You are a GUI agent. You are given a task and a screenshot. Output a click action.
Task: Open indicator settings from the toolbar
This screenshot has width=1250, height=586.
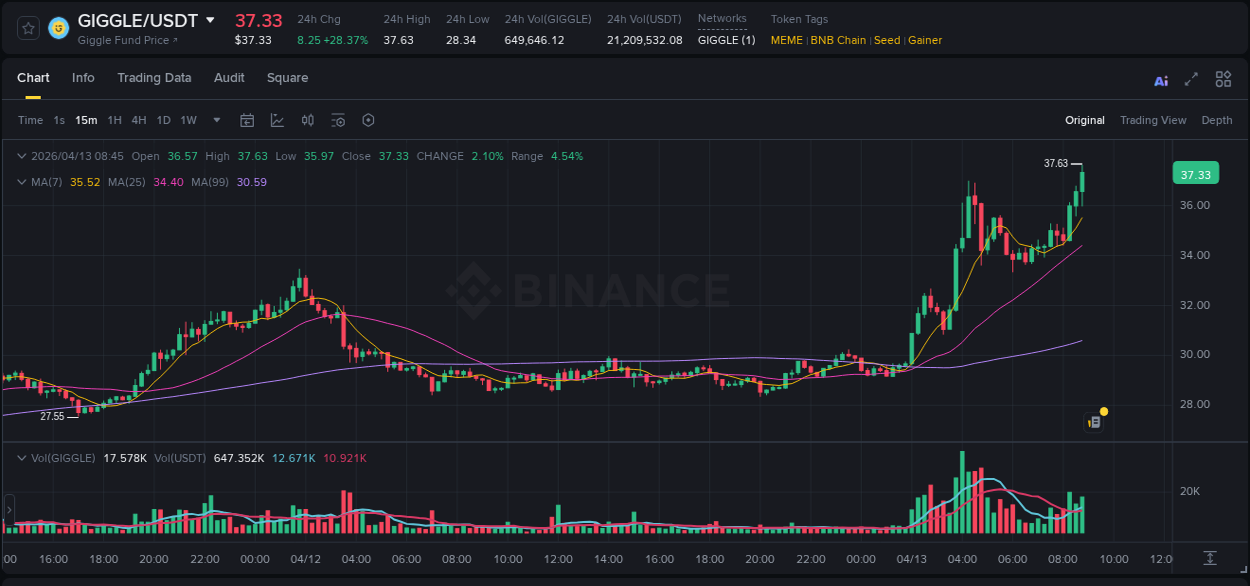(338, 120)
